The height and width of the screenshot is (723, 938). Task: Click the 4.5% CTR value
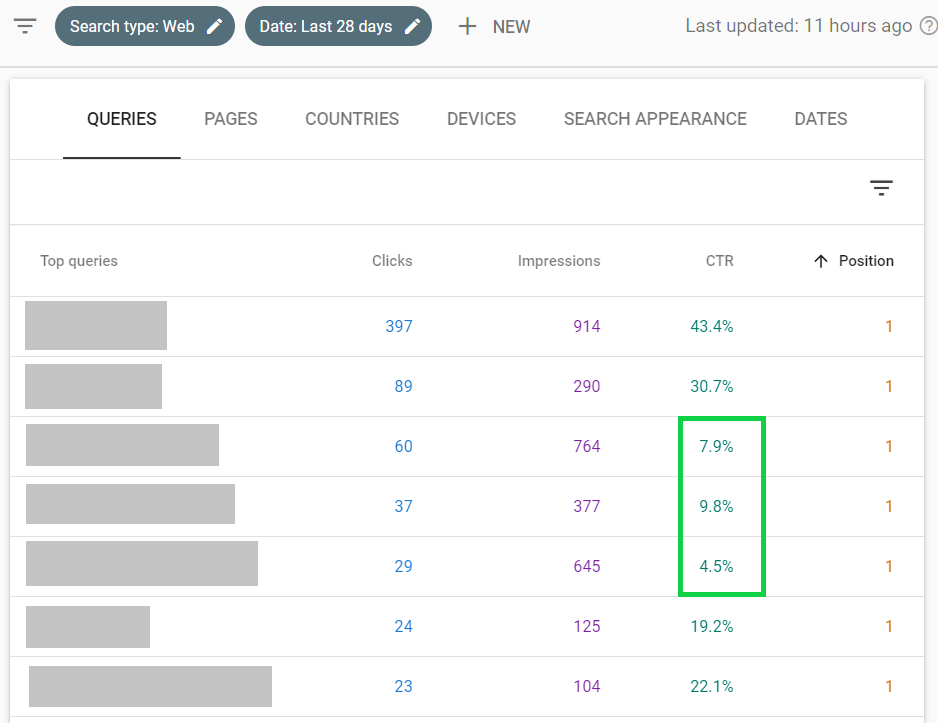click(x=716, y=566)
